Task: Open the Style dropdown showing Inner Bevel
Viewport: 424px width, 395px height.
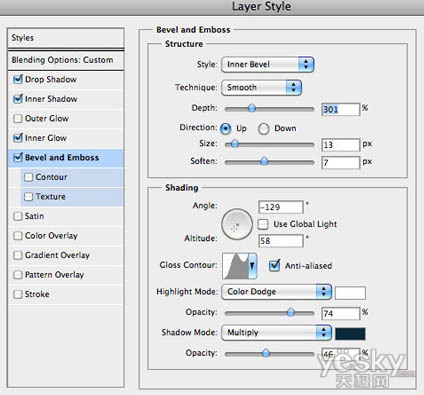Action: 267,64
